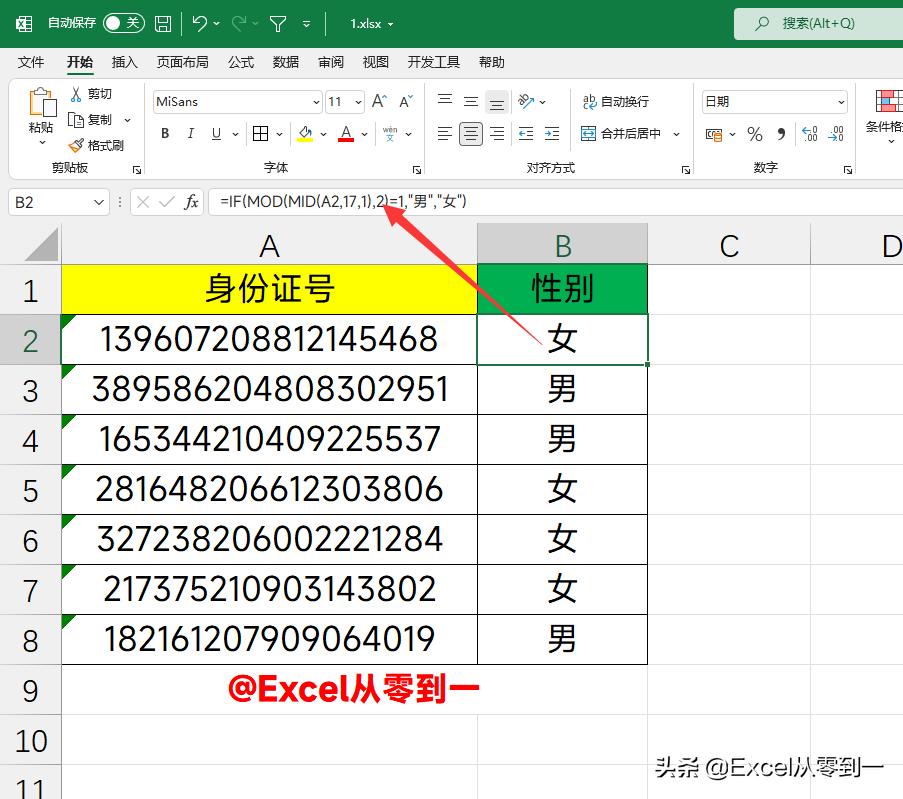
Task: Open the 文件 menu
Action: [31, 62]
